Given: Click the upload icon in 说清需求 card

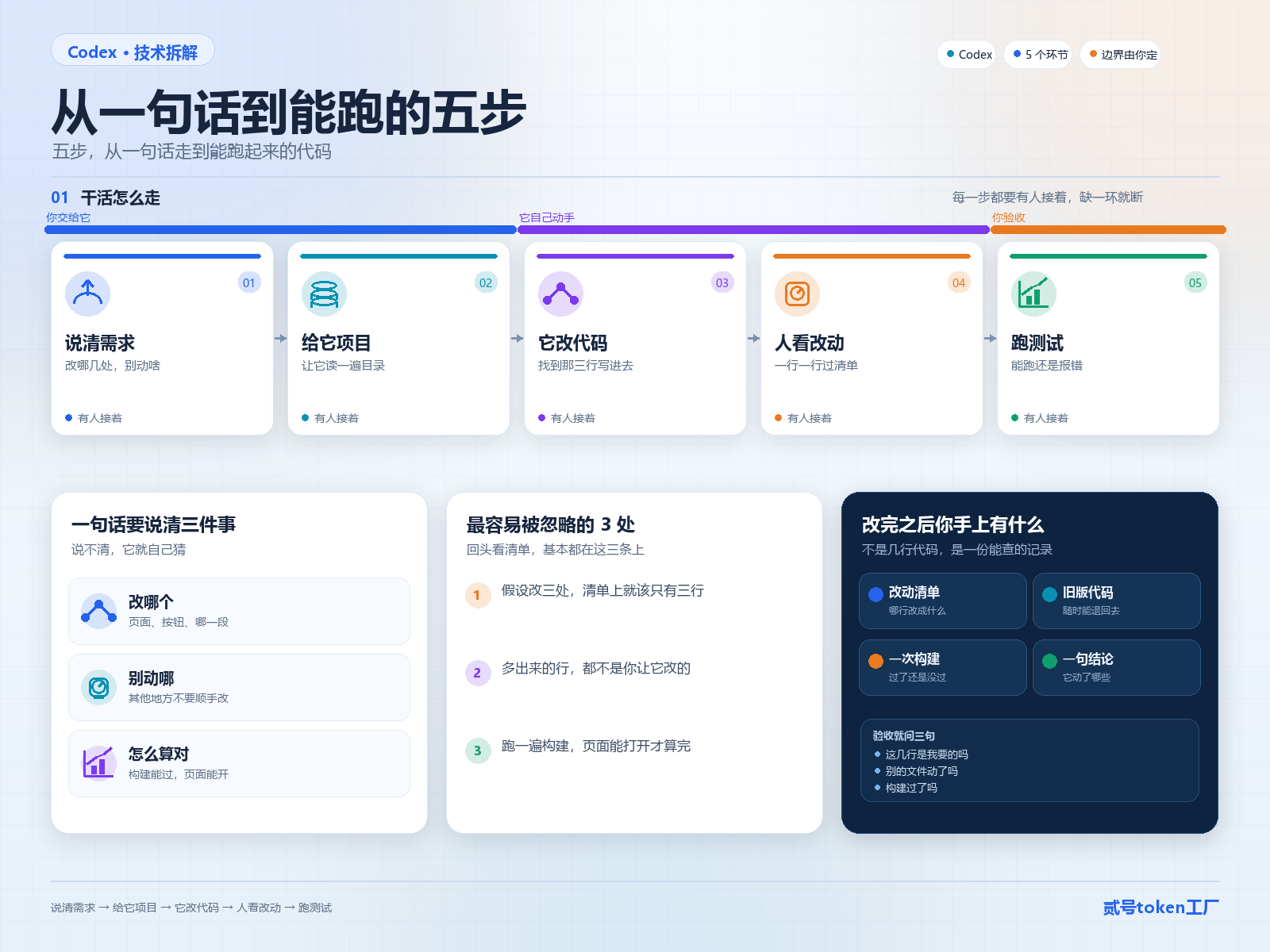Looking at the screenshot, I should point(87,294).
